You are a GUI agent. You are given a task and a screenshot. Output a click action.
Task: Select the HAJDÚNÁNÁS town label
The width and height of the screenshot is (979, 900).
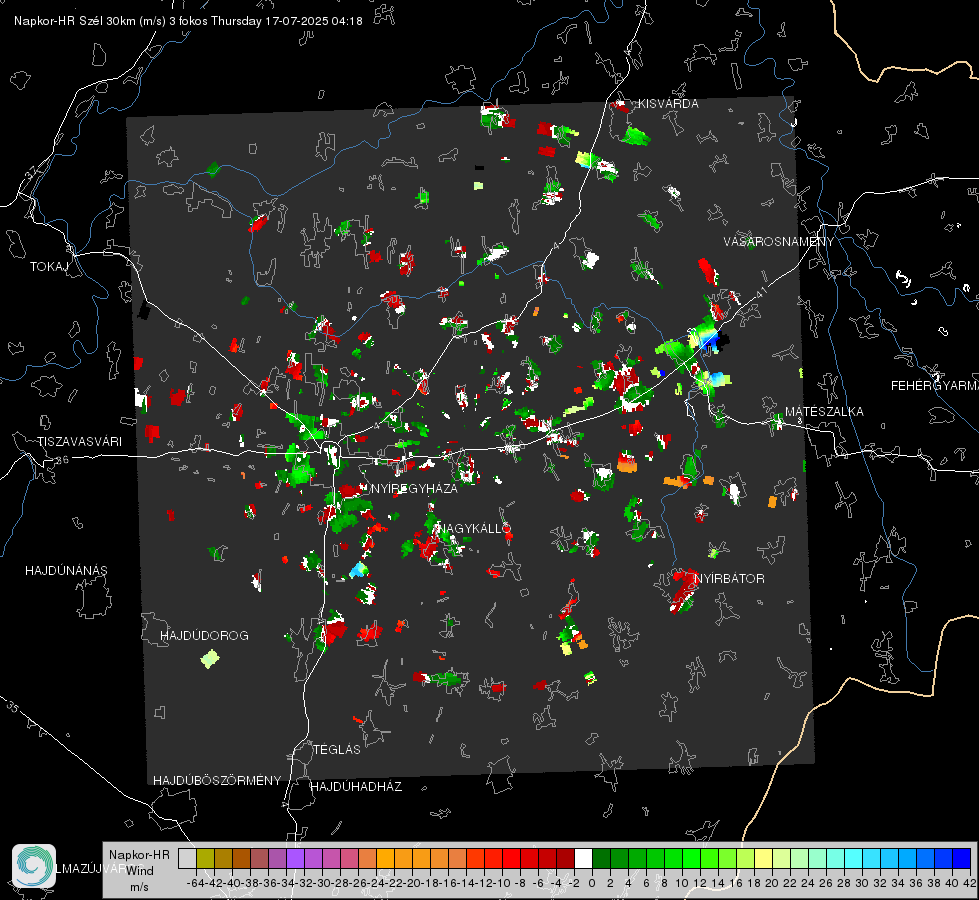click(x=66, y=570)
